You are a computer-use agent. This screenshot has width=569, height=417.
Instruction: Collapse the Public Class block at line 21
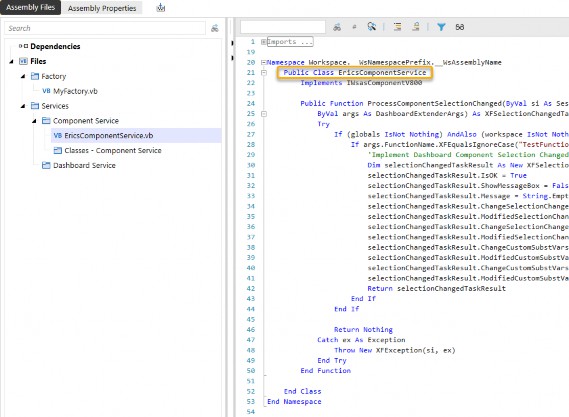264,73
